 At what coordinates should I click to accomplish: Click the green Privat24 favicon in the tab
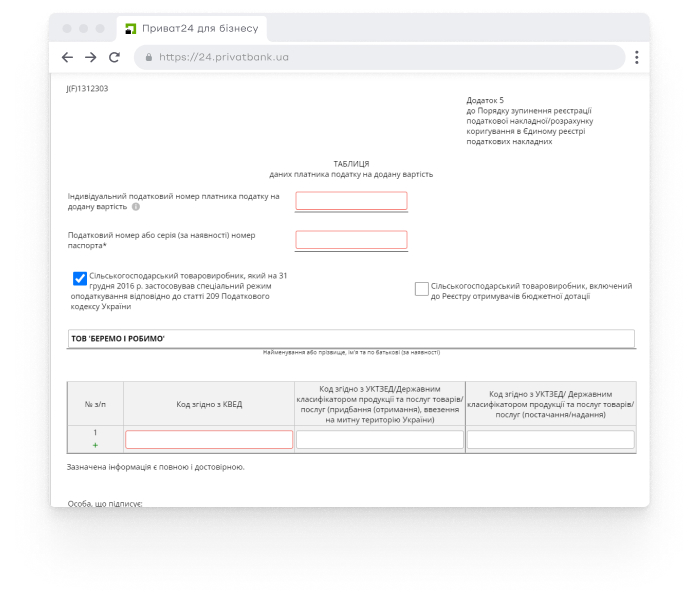click(130, 29)
